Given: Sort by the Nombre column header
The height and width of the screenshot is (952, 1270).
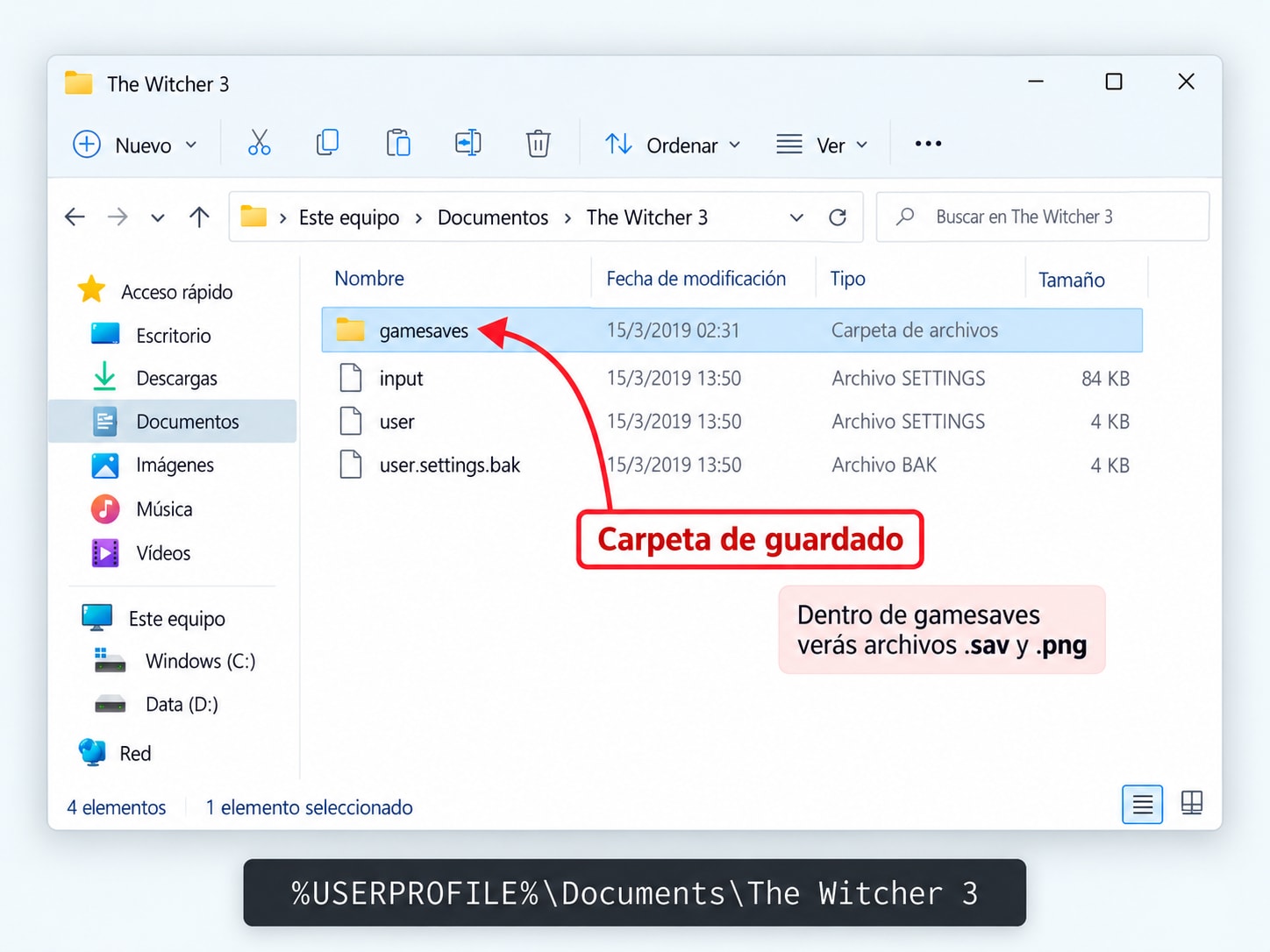Looking at the screenshot, I should coord(369,278).
